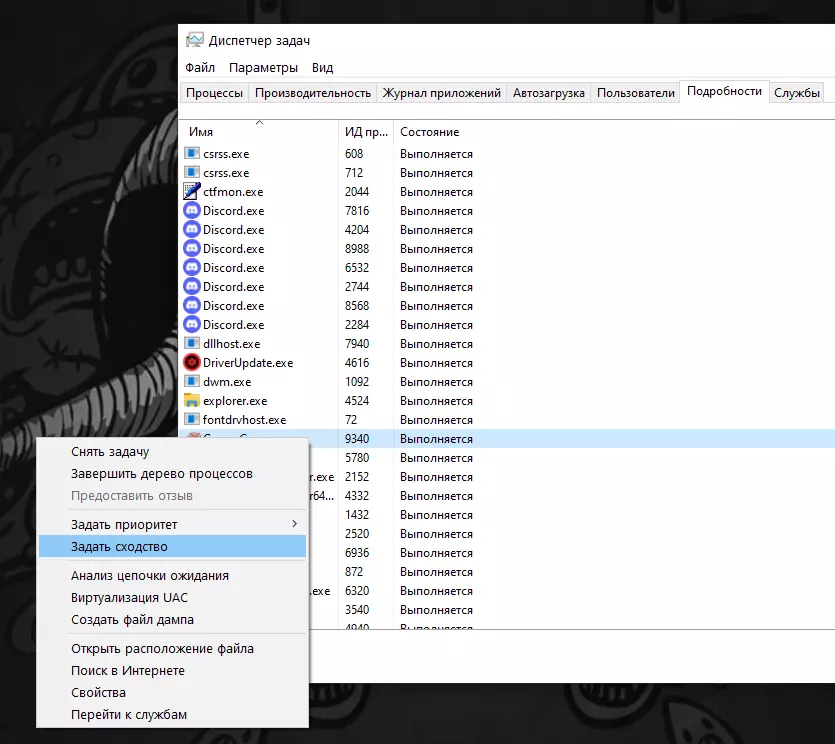Select Открыть расположение файла

[173, 649]
